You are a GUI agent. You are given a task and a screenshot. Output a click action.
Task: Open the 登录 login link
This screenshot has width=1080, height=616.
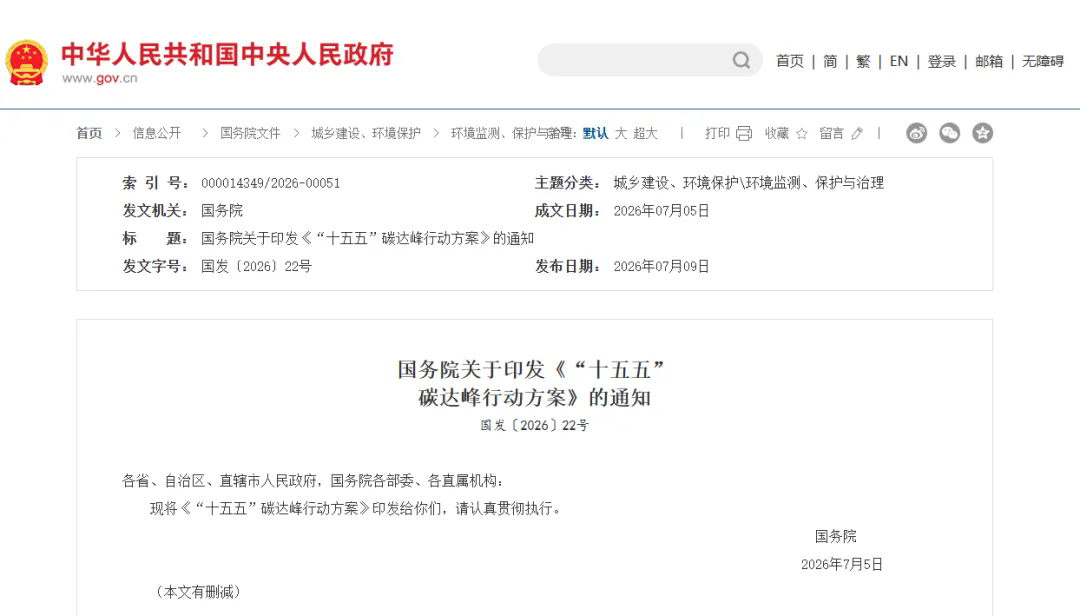[942, 61]
